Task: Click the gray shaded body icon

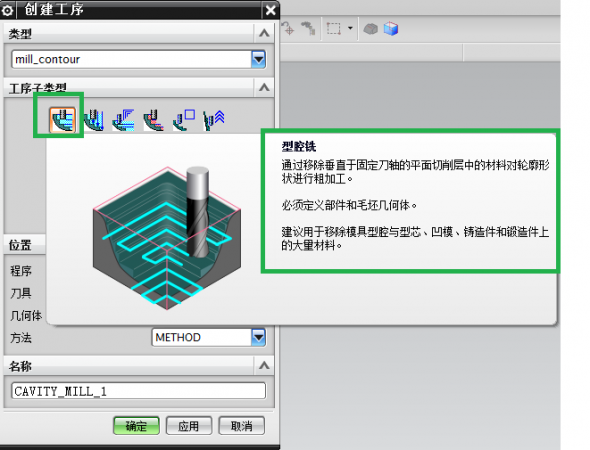Action: coord(371,29)
